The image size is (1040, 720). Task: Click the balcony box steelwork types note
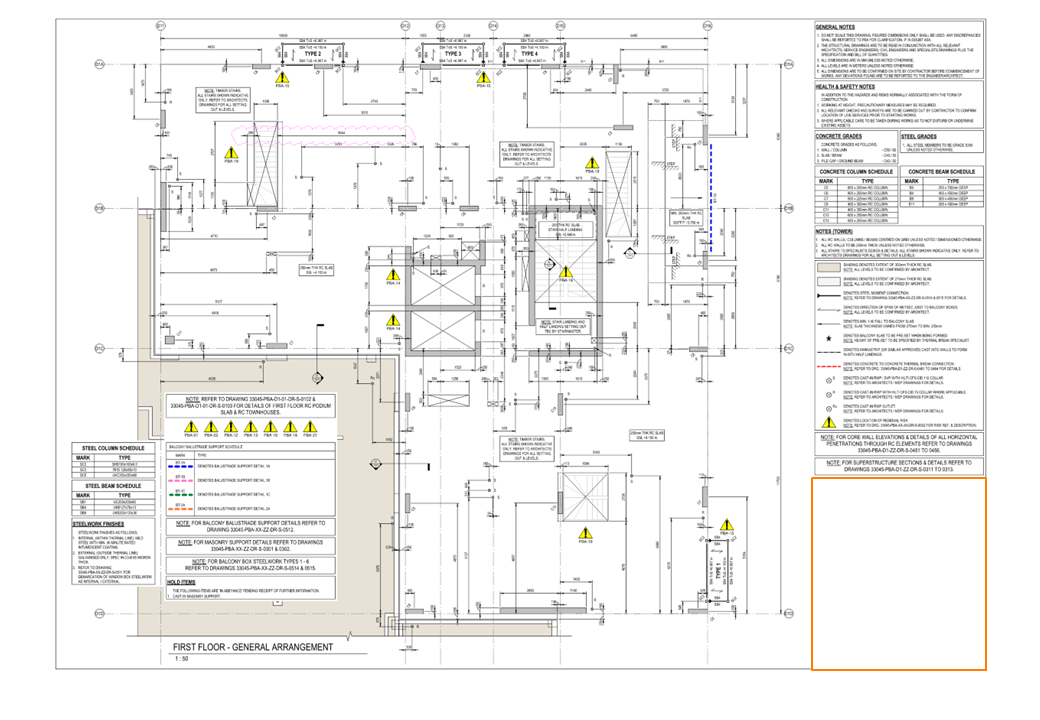[251, 565]
